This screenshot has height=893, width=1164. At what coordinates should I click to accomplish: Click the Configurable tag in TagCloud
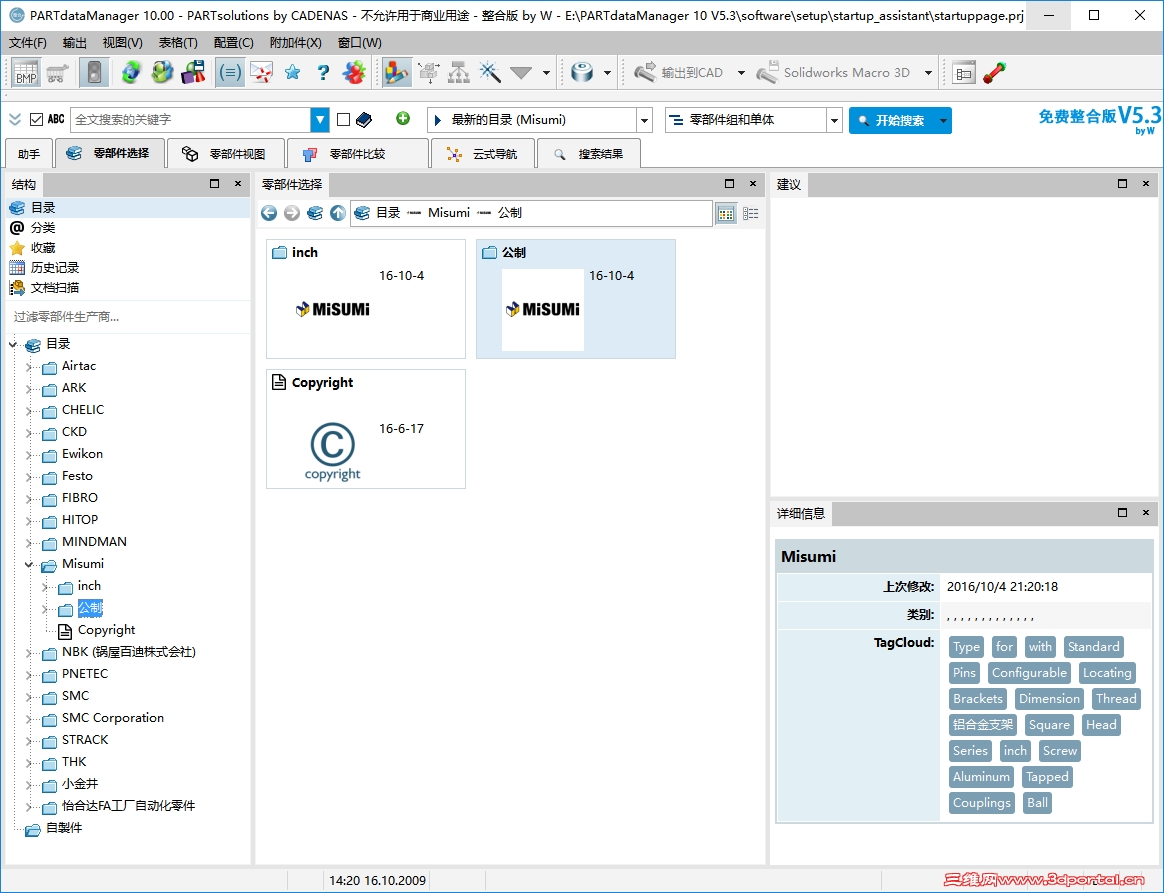click(x=1029, y=673)
